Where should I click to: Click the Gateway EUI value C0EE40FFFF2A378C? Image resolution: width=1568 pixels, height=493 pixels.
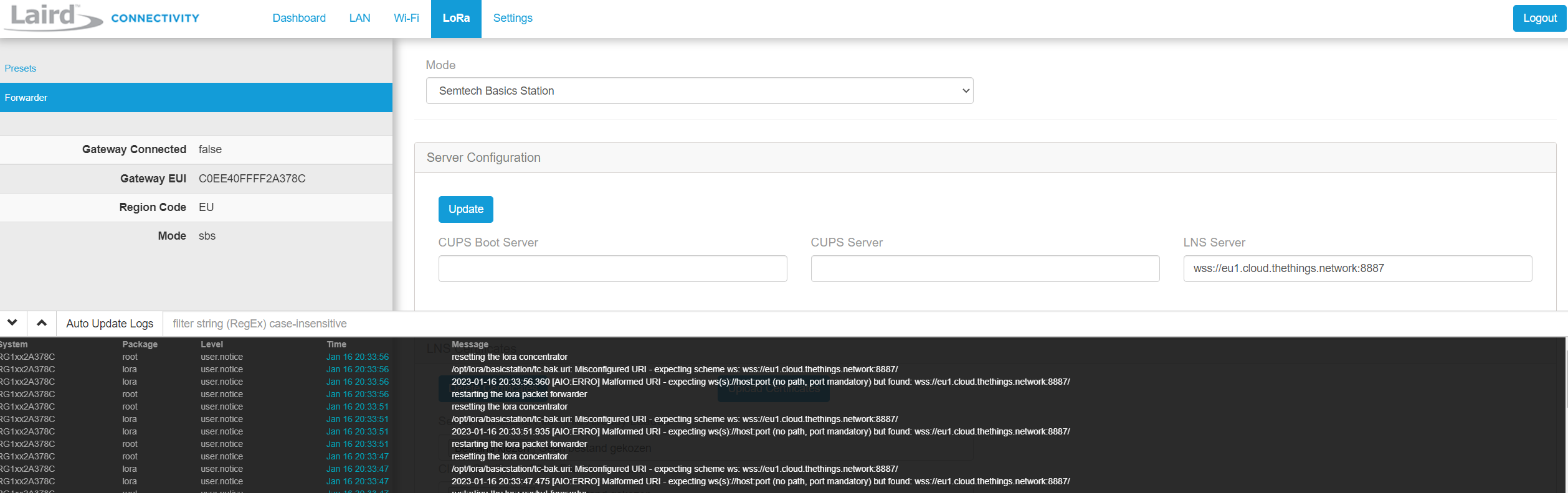[252, 179]
